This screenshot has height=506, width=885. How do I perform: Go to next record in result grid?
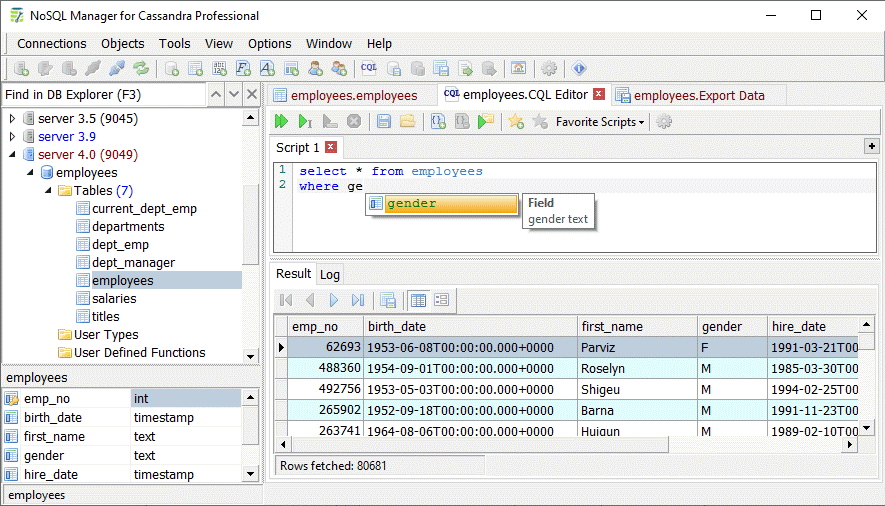coord(334,300)
